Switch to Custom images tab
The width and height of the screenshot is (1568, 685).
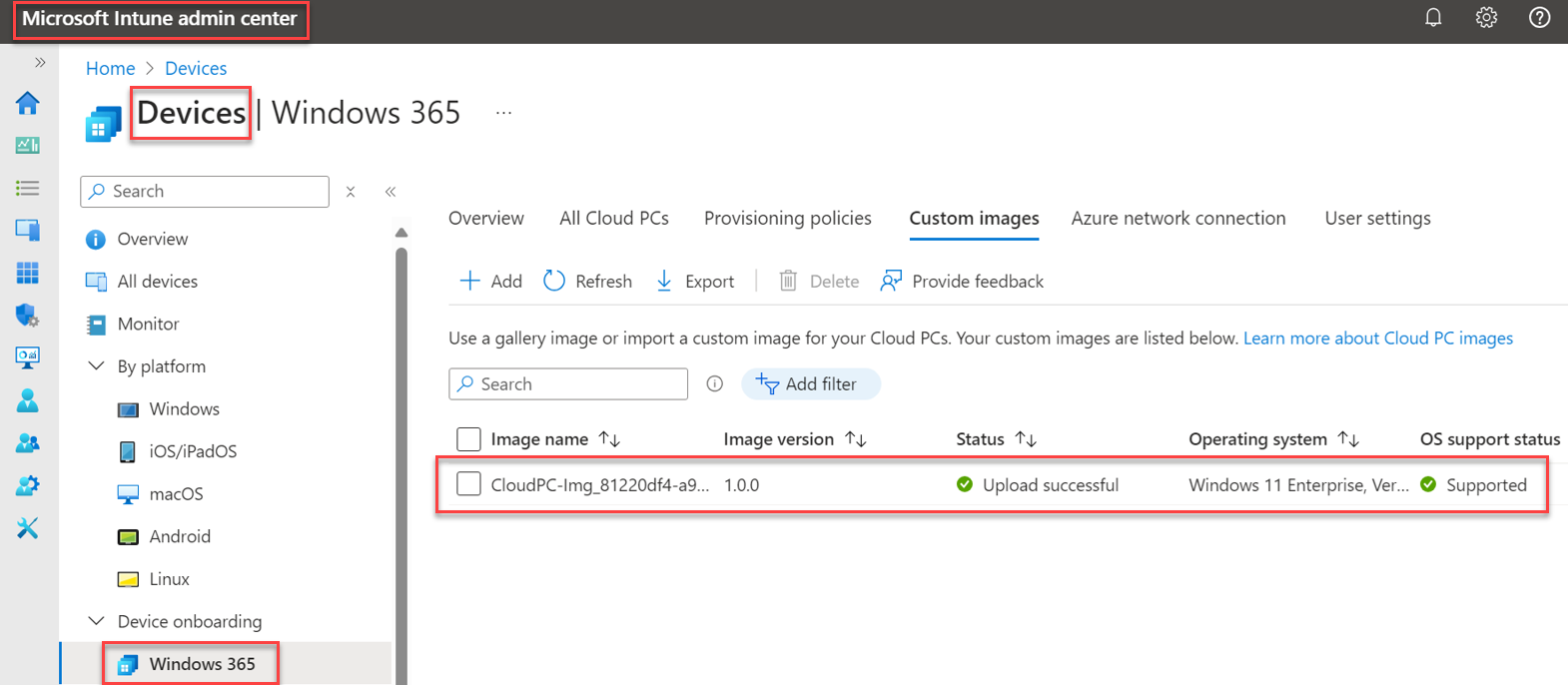click(974, 218)
